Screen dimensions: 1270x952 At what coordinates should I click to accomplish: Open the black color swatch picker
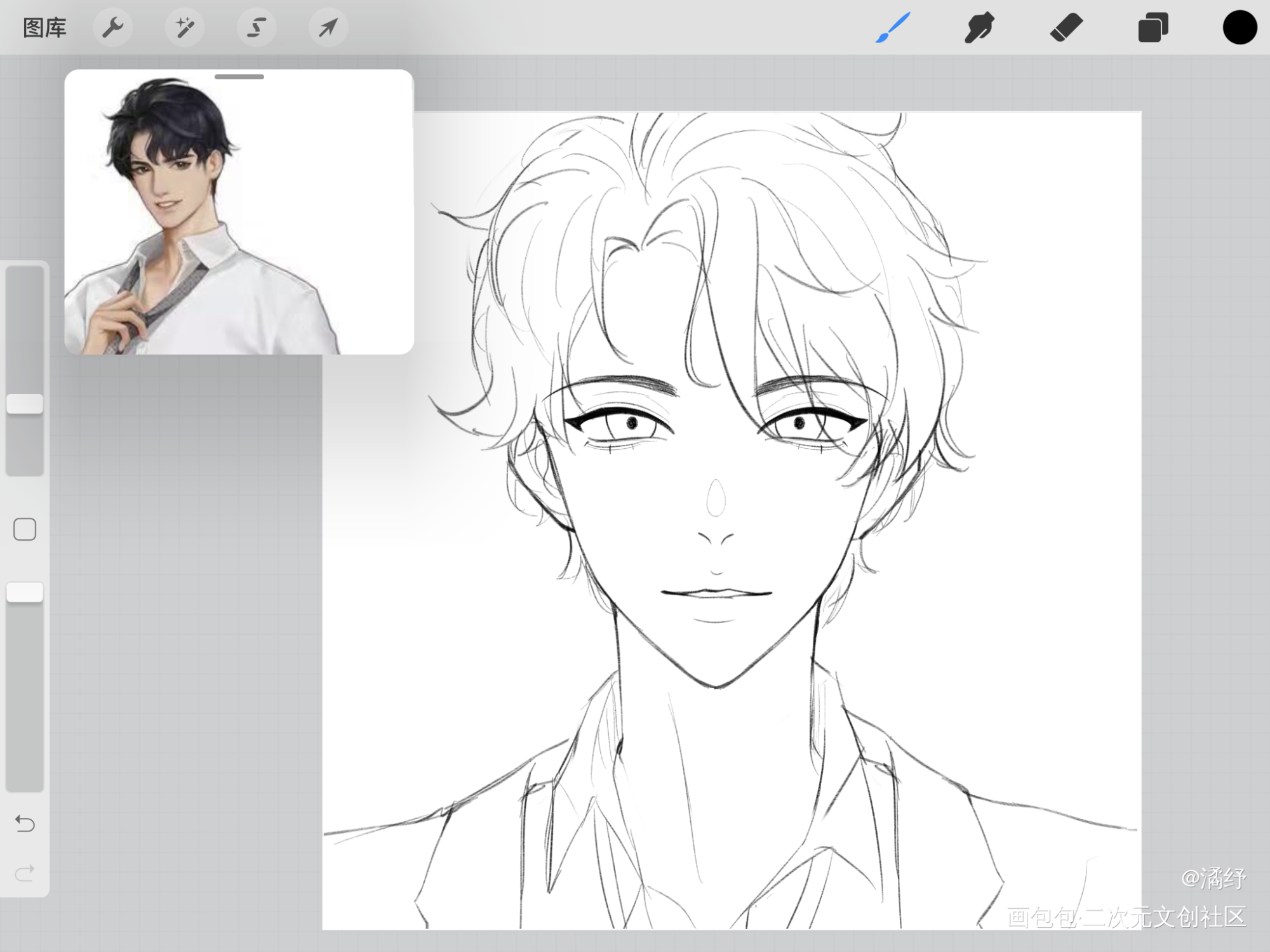1240,28
